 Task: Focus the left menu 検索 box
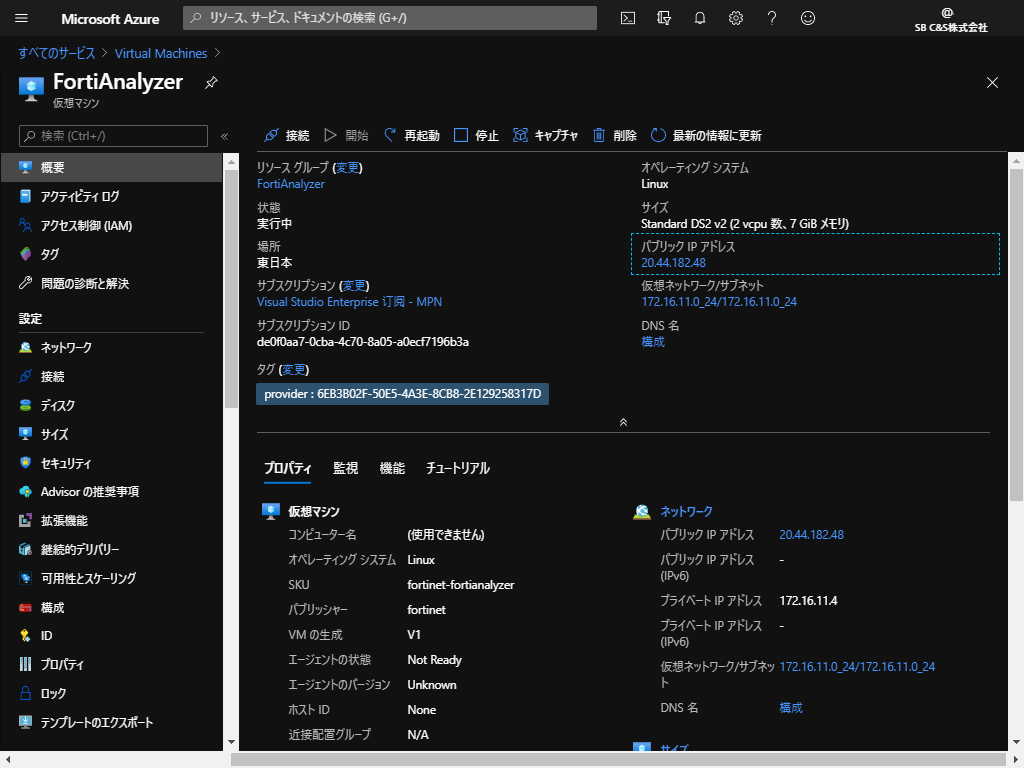coord(114,136)
